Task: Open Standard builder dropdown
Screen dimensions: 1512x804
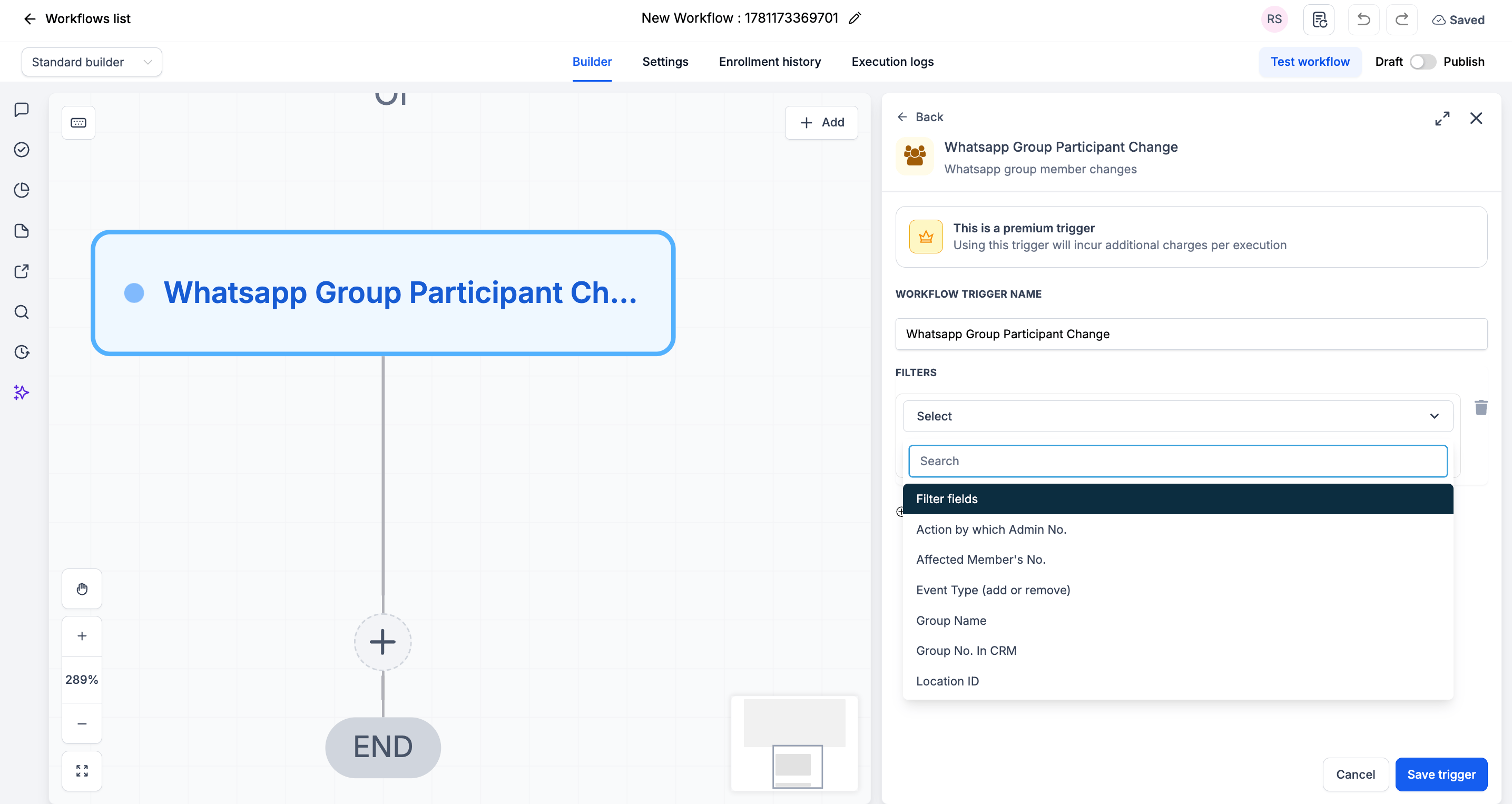Action: click(x=92, y=62)
